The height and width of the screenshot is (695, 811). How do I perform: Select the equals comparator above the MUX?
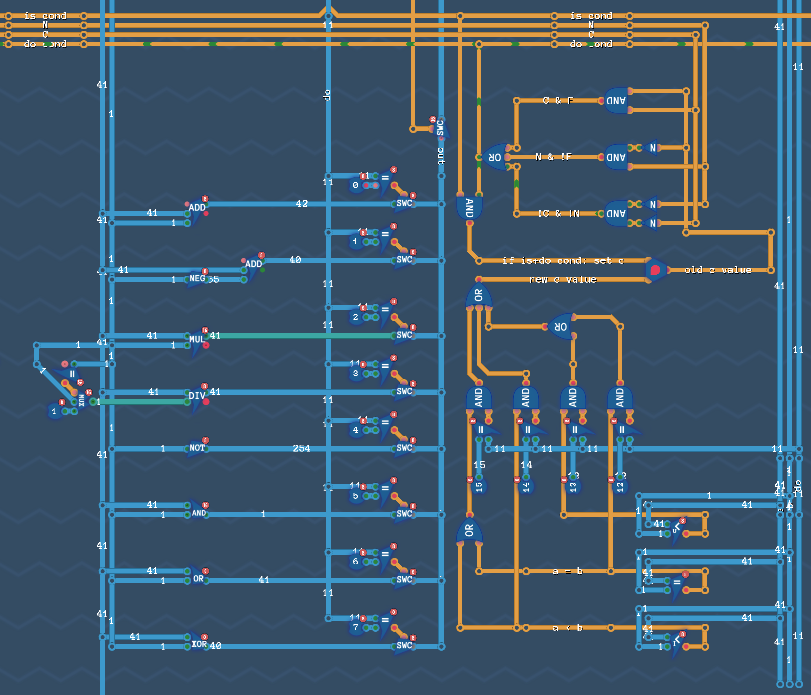click(x=71, y=373)
